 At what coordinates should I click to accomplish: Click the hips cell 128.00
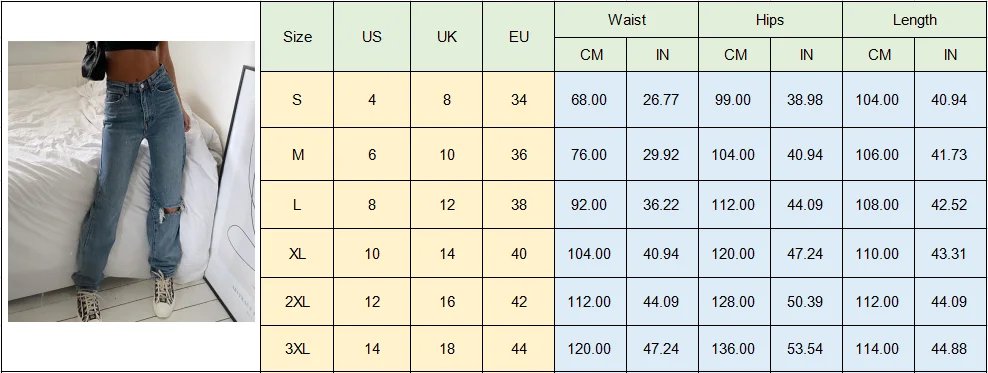(x=735, y=302)
